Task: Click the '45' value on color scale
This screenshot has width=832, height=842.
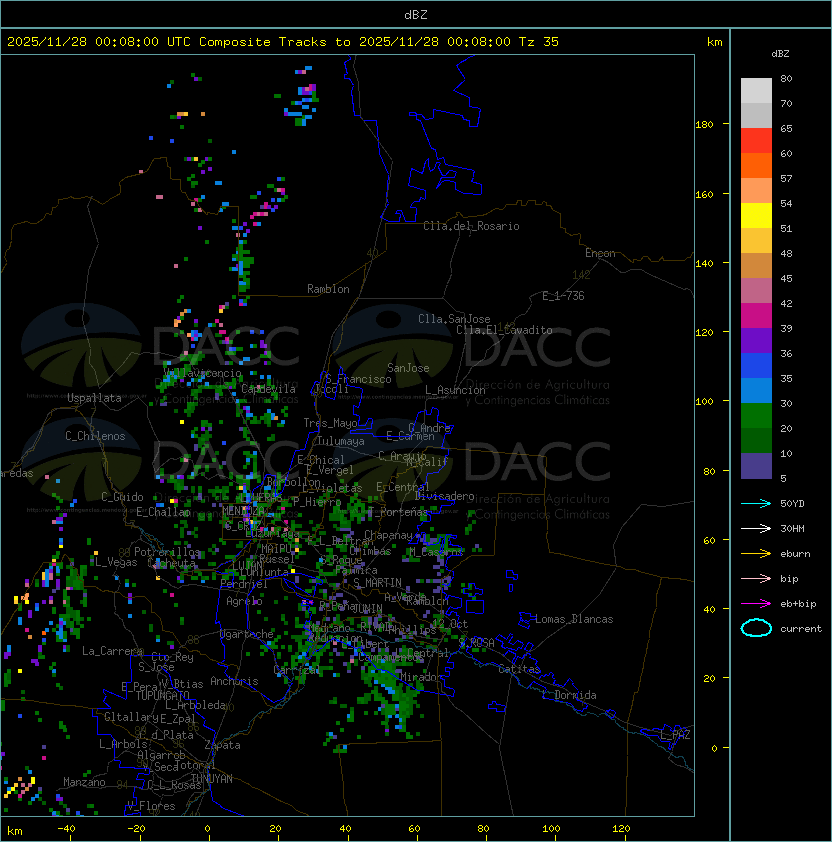Action: pyautogui.click(x=786, y=278)
